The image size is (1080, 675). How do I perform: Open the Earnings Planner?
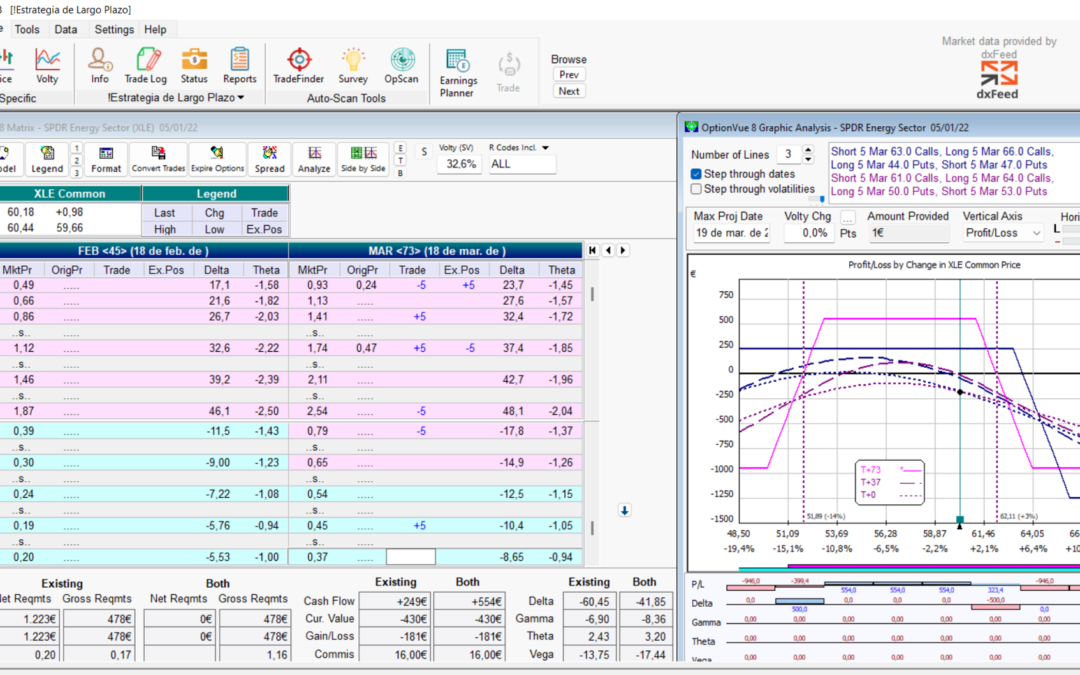click(x=457, y=73)
